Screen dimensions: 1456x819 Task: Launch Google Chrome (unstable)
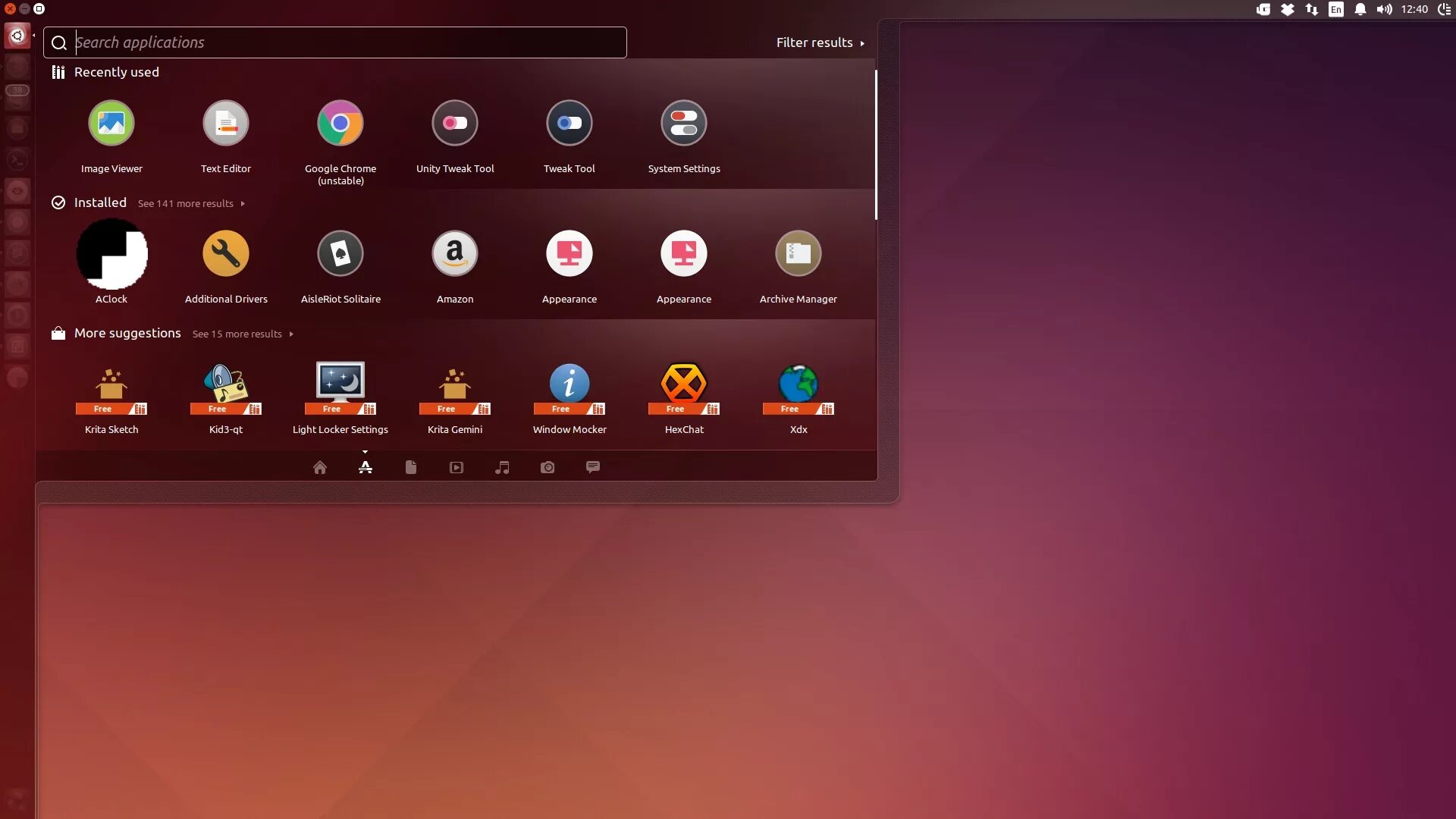click(340, 124)
